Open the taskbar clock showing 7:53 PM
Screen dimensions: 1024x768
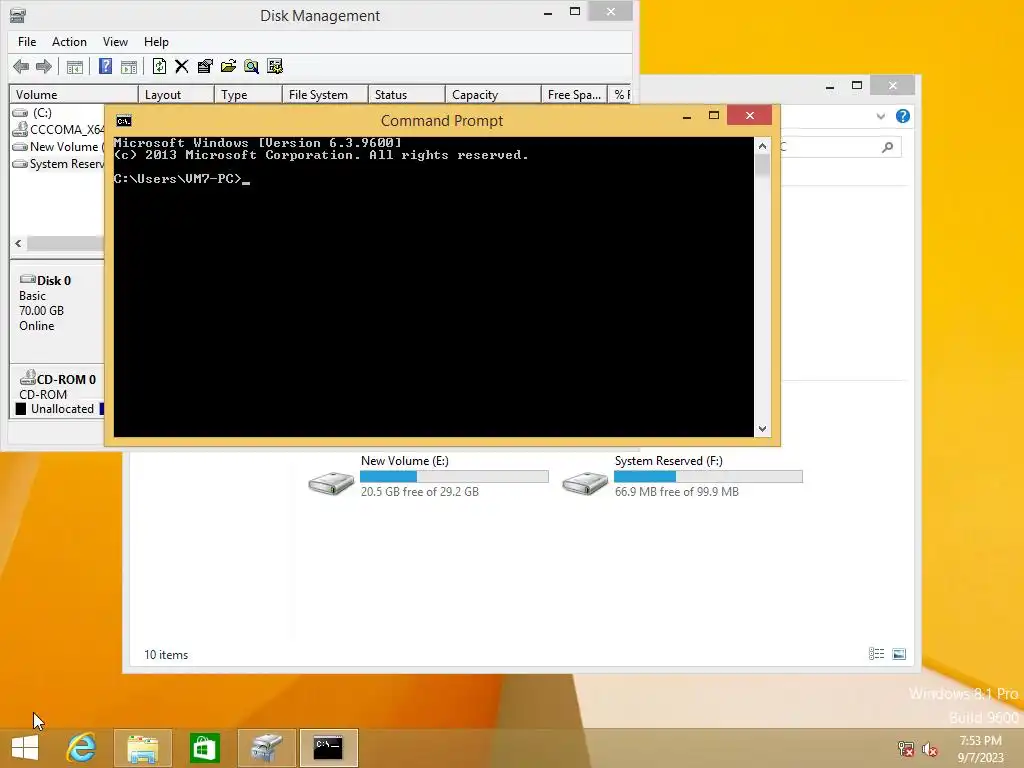tap(980, 749)
